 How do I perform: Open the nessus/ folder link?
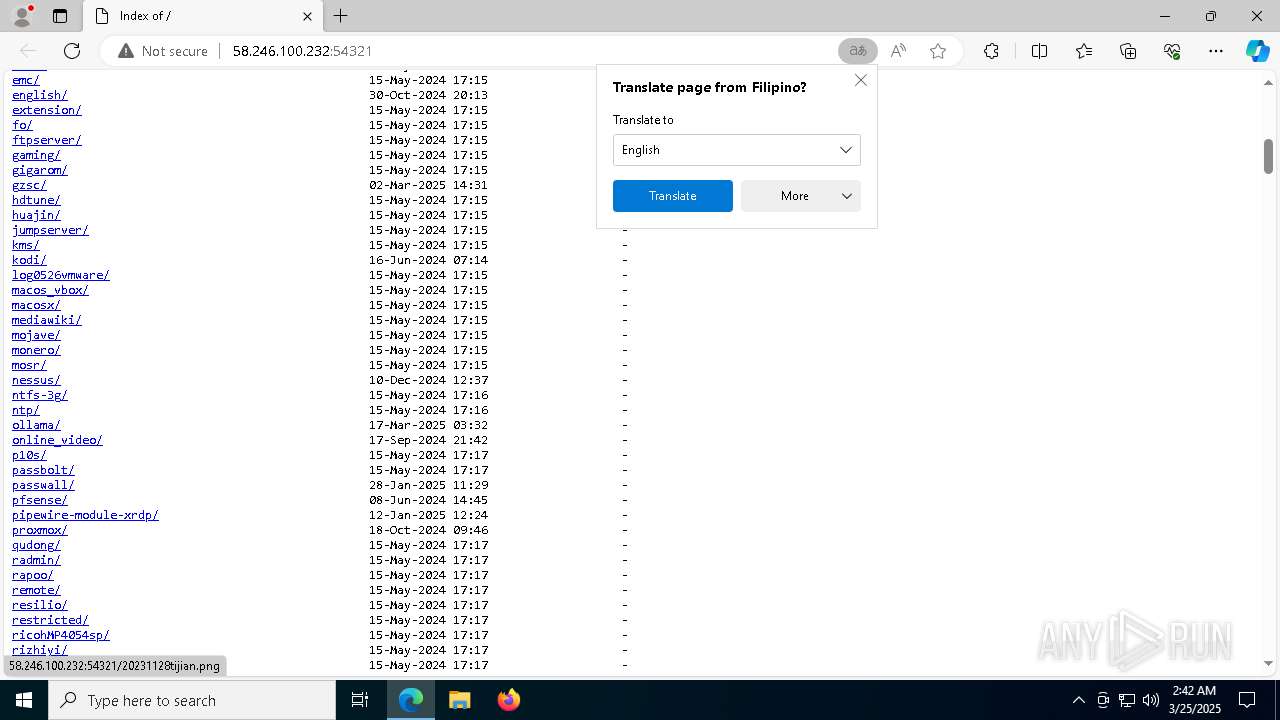tap(36, 380)
